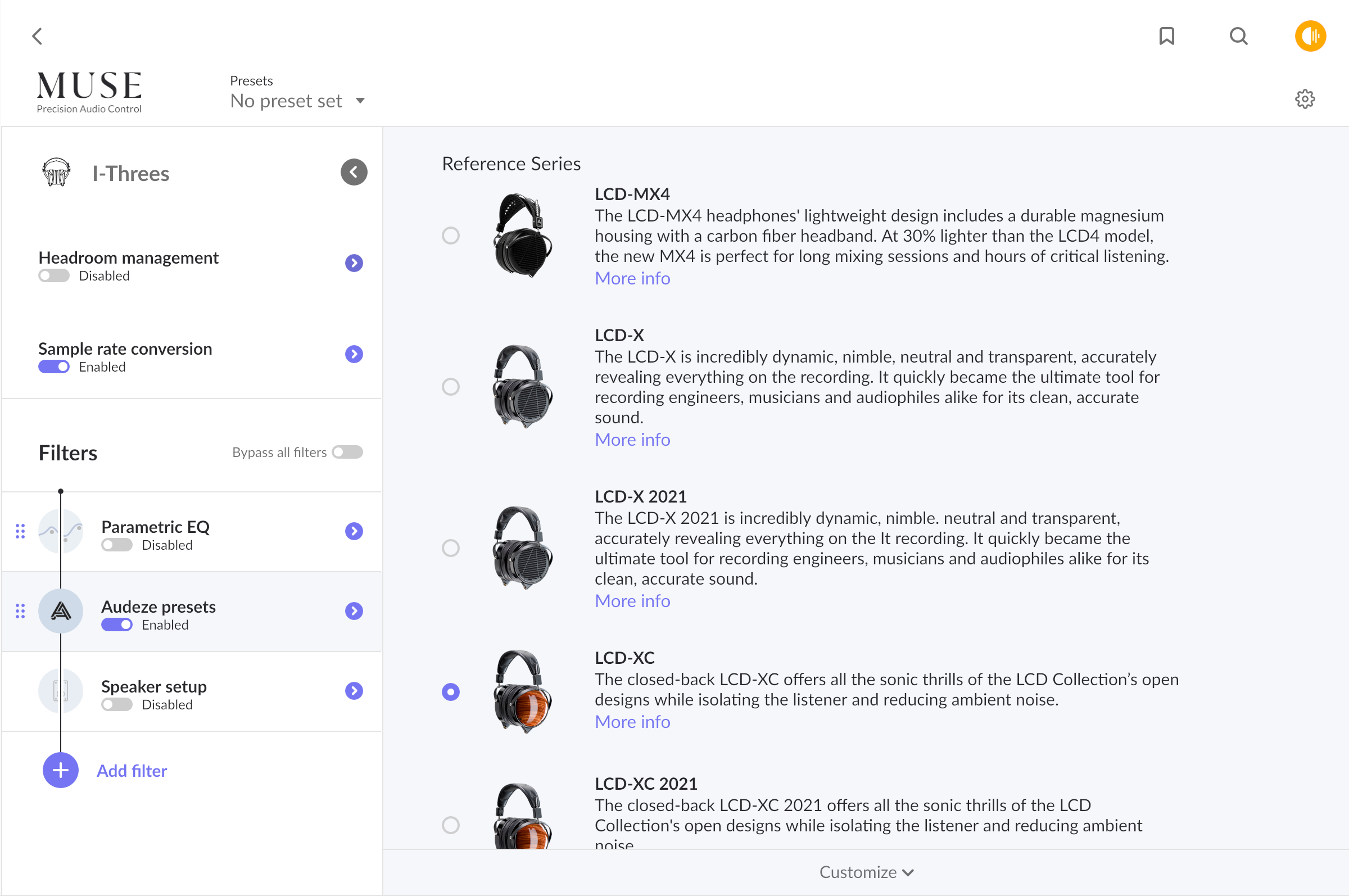Expand the Customize panel at bottom
Image resolution: width=1349 pixels, height=896 pixels.
[x=866, y=872]
